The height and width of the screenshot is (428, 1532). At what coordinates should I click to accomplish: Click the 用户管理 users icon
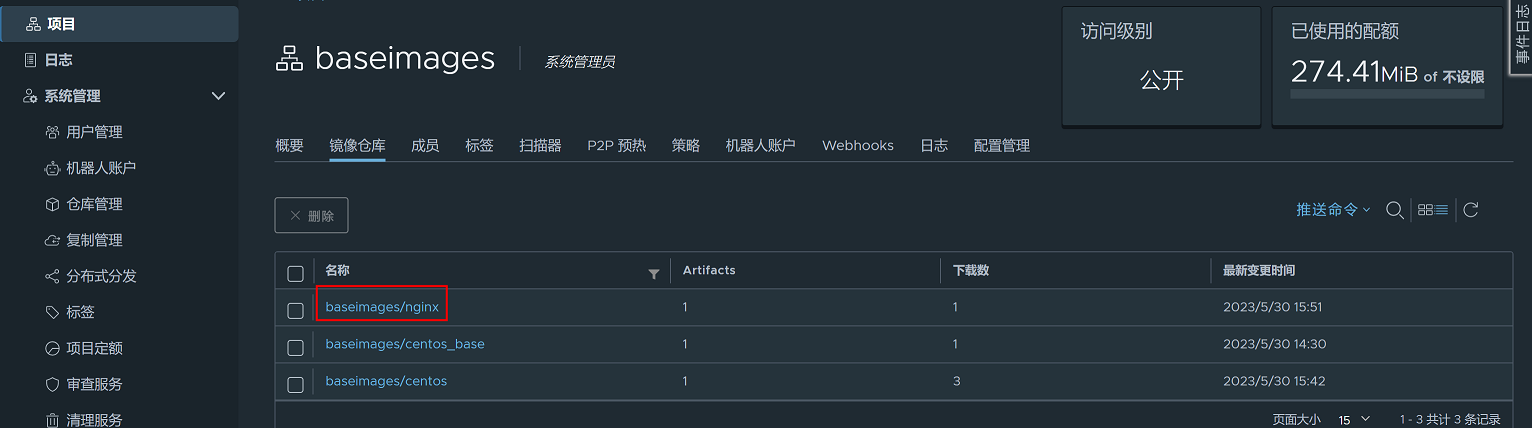[53, 132]
